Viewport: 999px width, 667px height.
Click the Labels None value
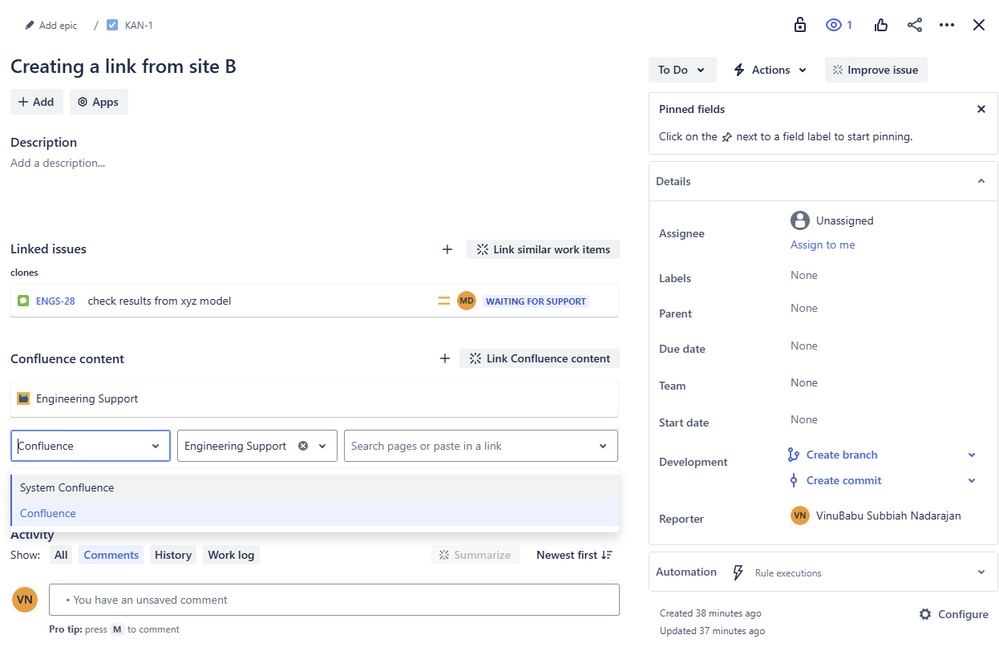(x=803, y=275)
